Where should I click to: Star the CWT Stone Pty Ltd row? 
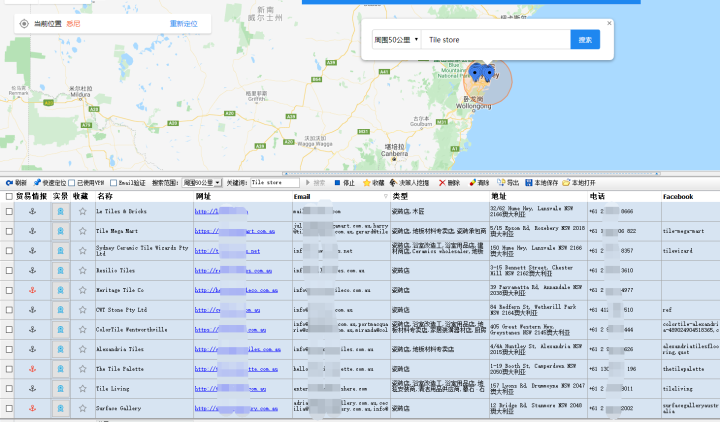83,310
